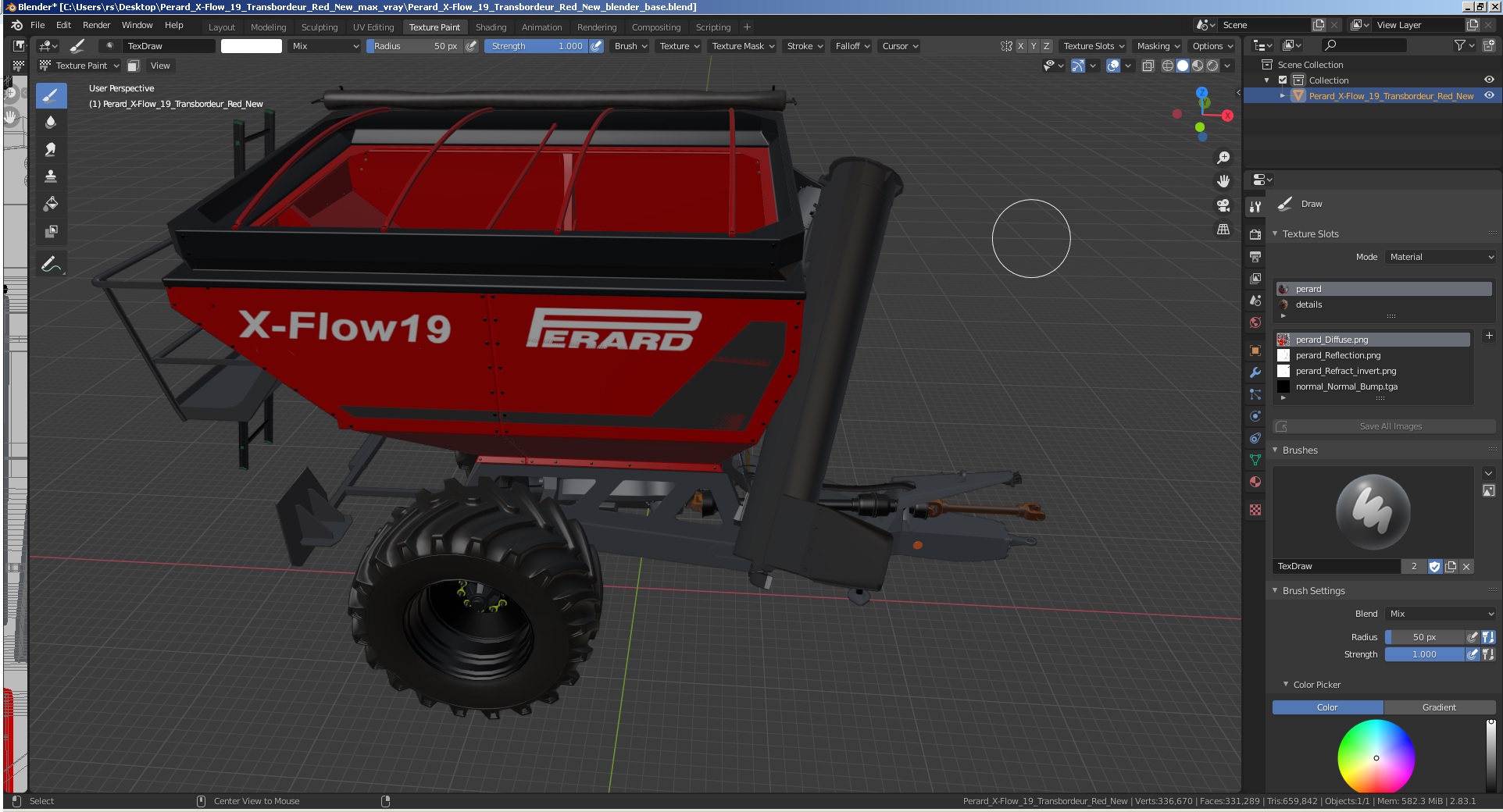Screen dimensions: 1503x812
Task: Toggle Y axis symmetry
Action: (x=1034, y=46)
